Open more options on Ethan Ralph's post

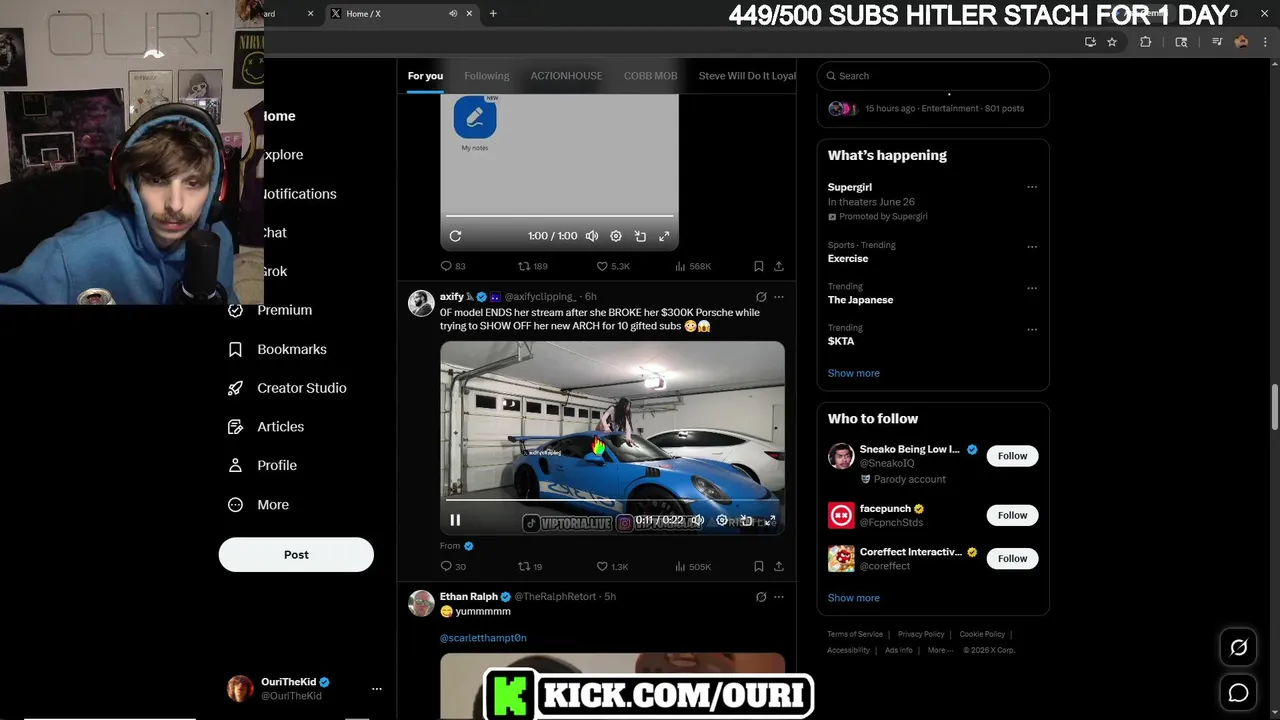pos(779,597)
